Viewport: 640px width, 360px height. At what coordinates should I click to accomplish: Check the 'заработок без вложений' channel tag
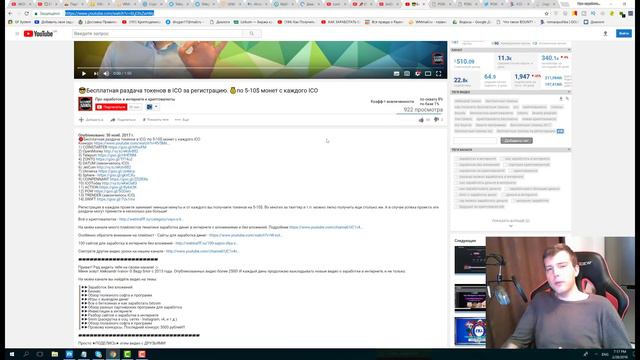pyautogui.click(x=457, y=164)
